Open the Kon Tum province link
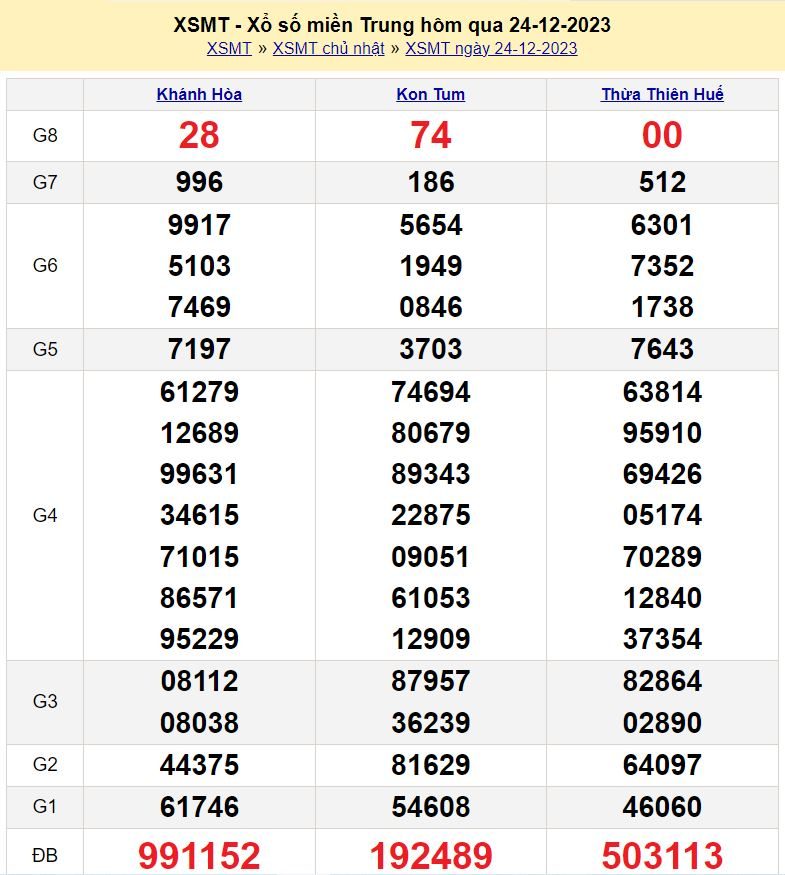 click(x=430, y=94)
